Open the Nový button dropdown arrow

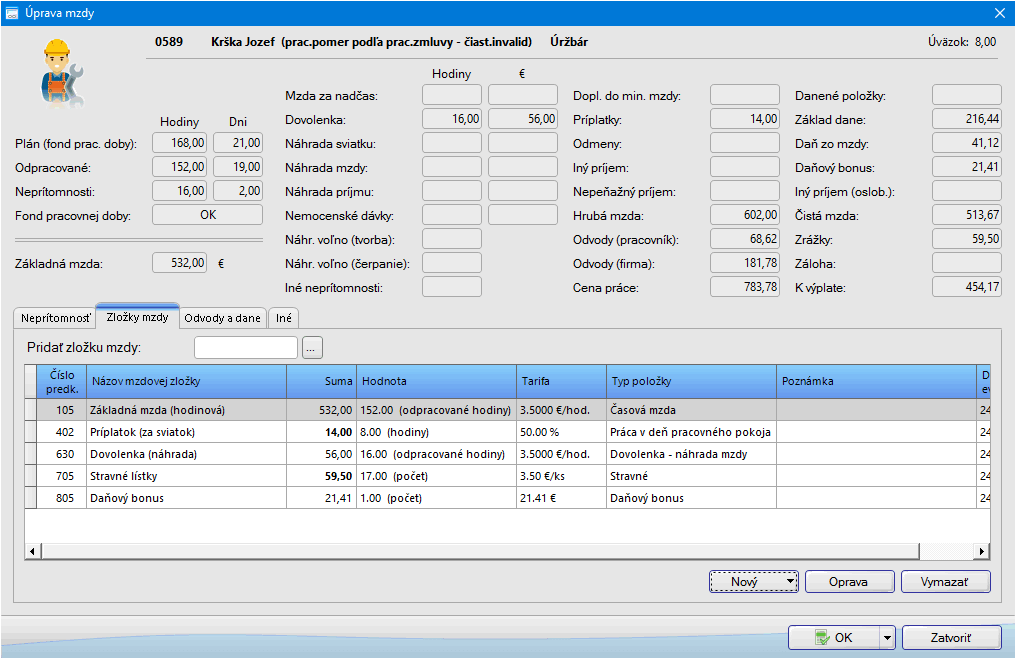point(790,581)
